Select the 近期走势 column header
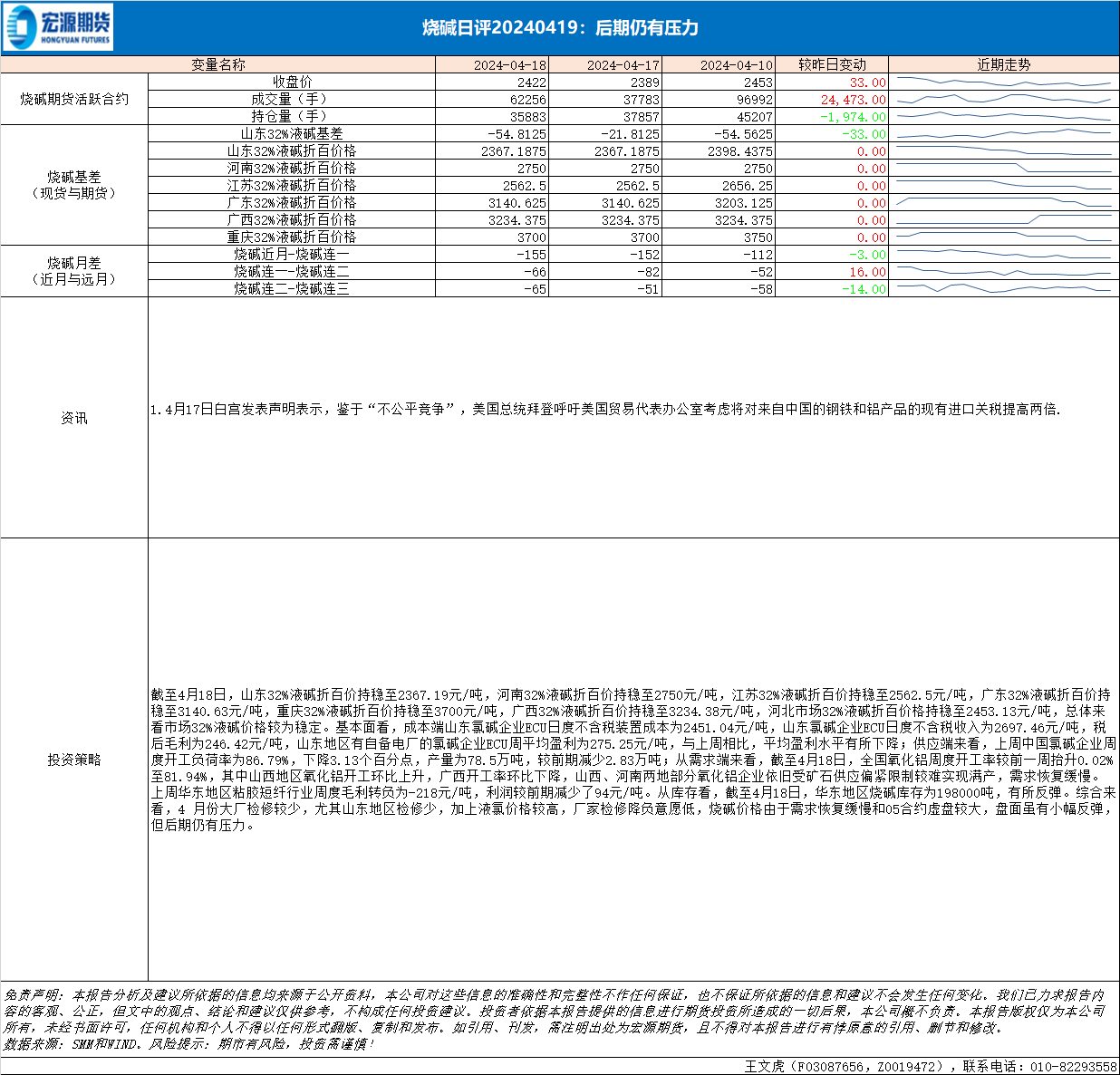Image resolution: width=1120 pixels, height=1075 pixels. pos(1004,64)
